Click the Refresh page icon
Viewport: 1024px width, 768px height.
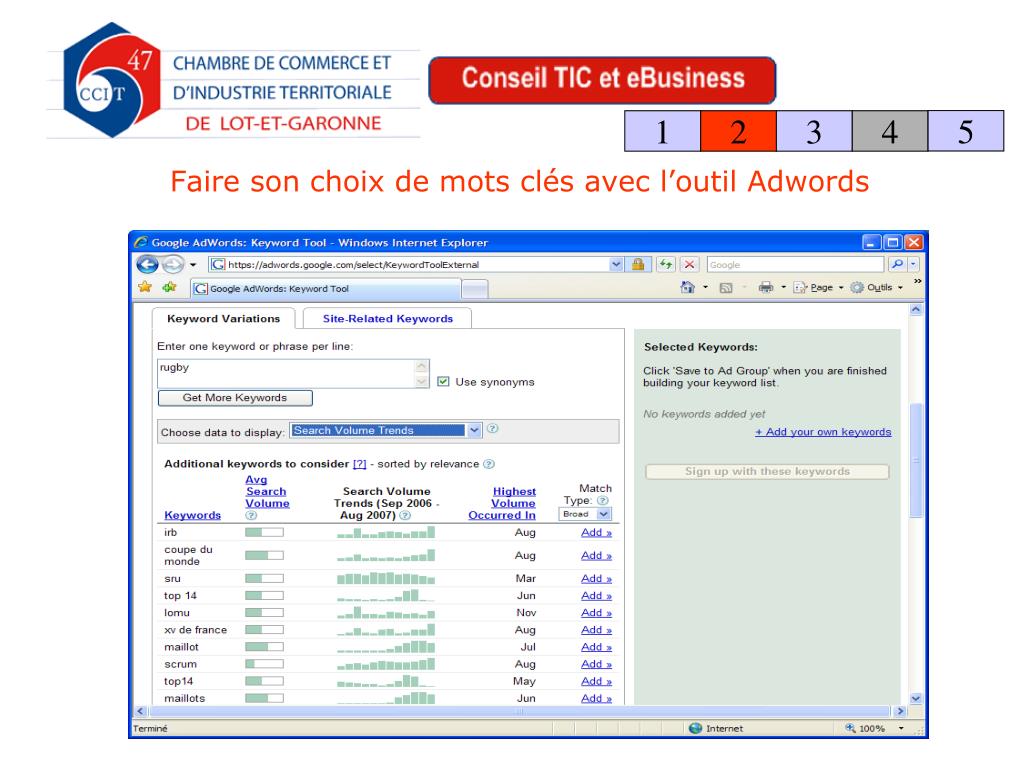665,264
